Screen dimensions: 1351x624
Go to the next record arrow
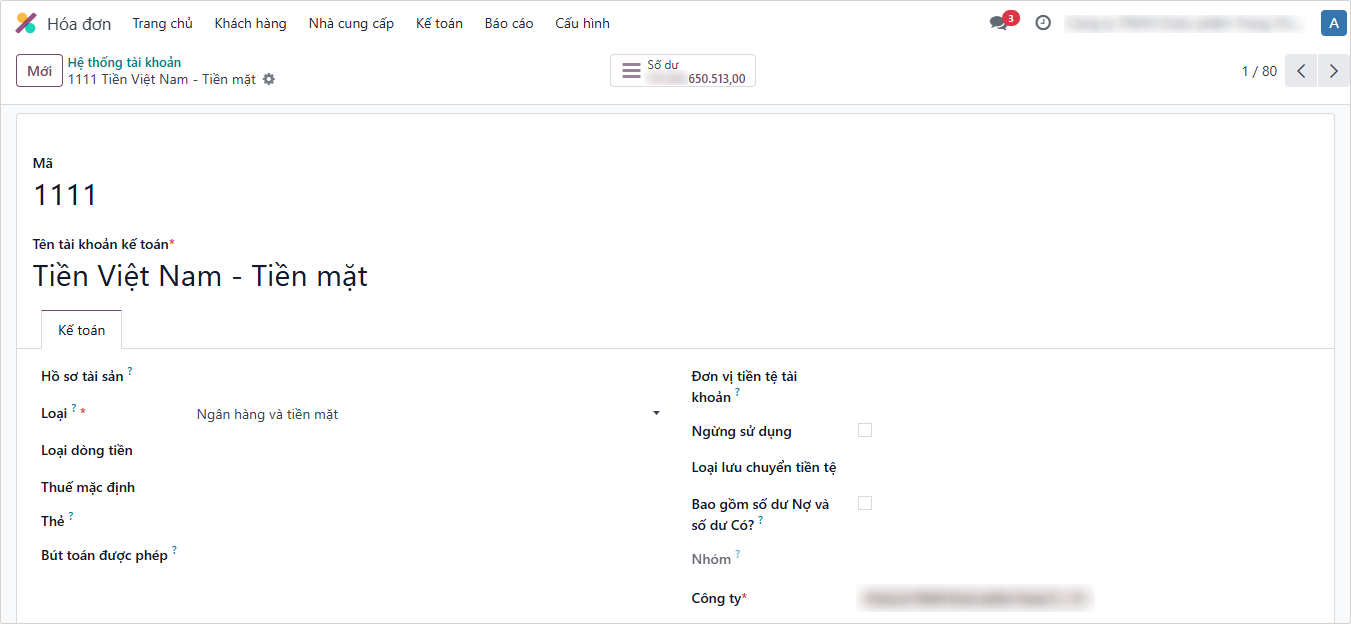1333,71
